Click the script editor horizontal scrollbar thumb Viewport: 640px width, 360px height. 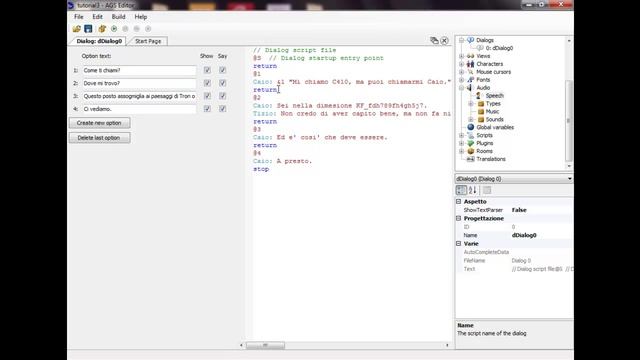265,345
